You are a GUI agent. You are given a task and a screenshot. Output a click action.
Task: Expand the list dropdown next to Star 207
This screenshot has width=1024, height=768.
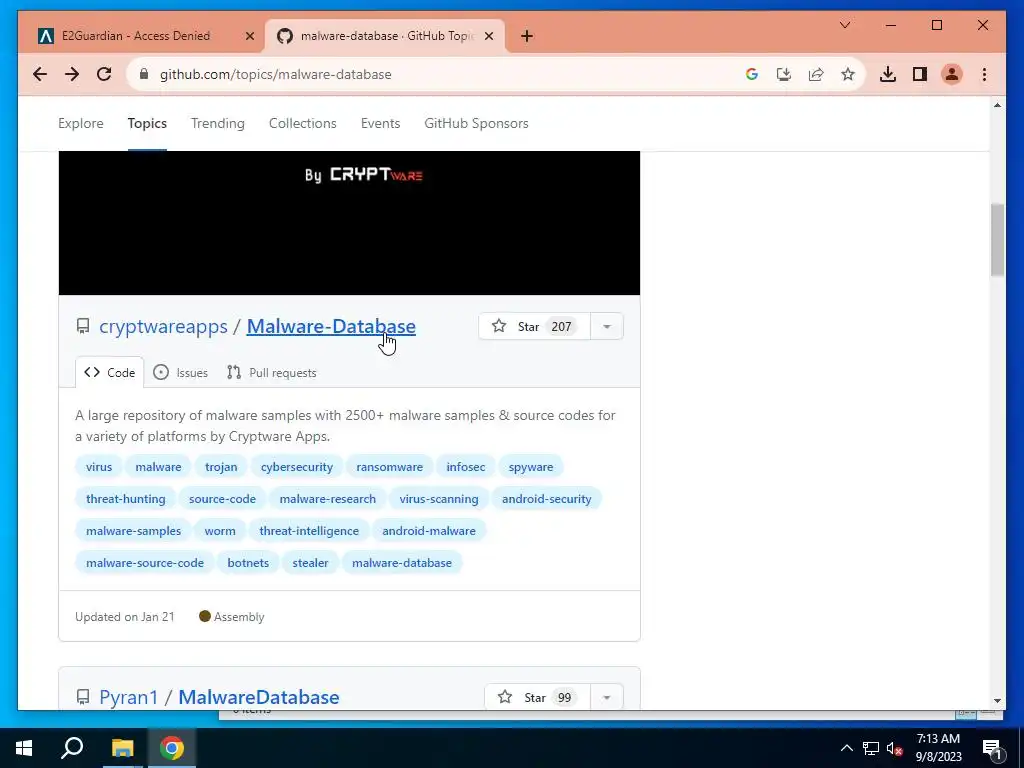click(x=607, y=327)
